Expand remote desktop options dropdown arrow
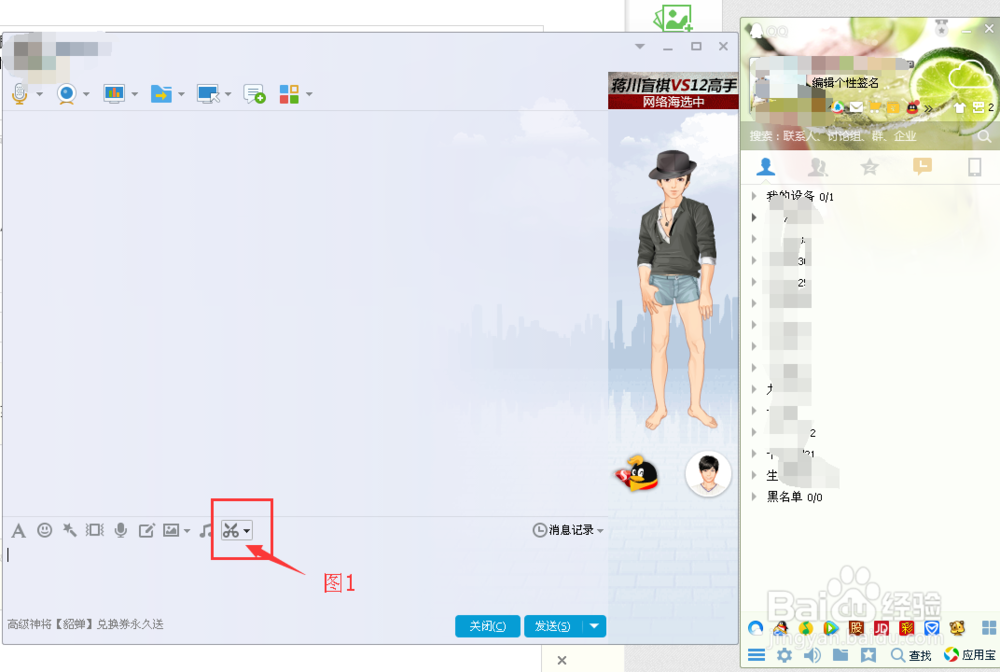The image size is (1000, 672). coord(228,94)
